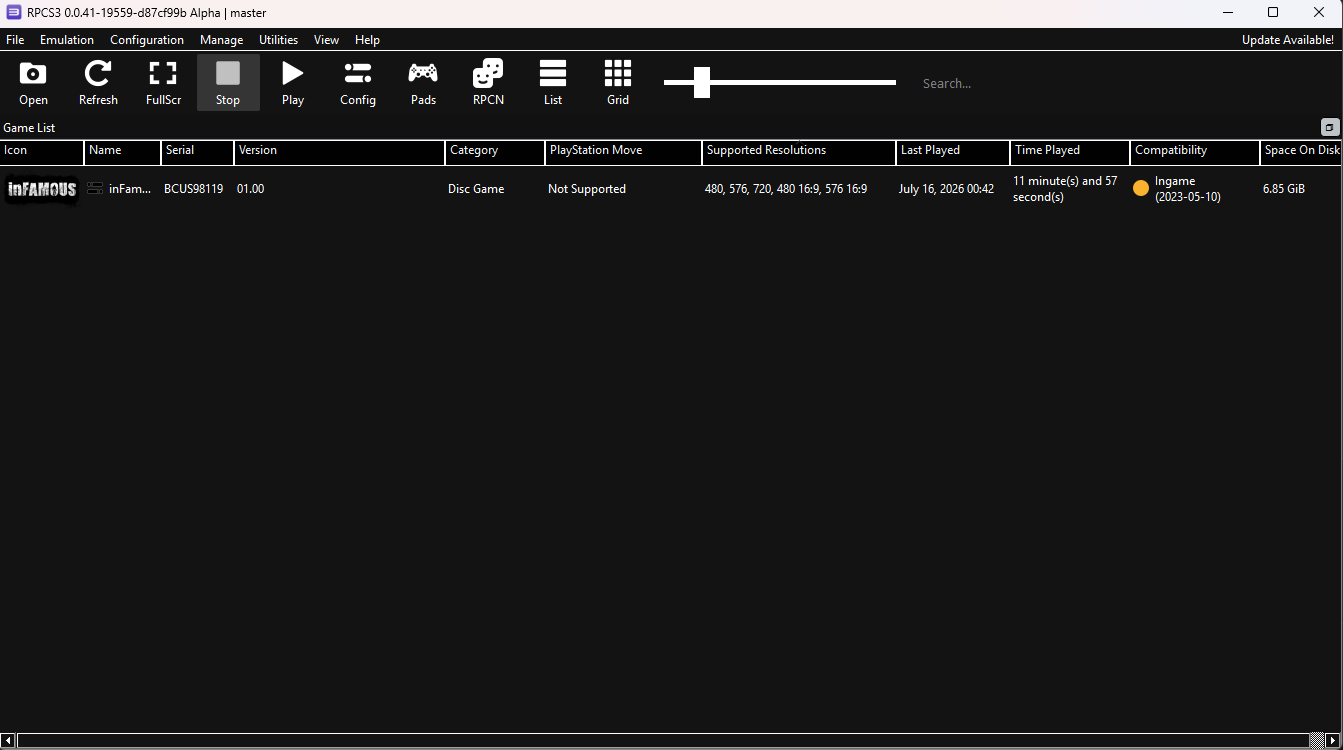Click the horizontal scrollbar right arrow
1343x750 pixels.
1333,741
